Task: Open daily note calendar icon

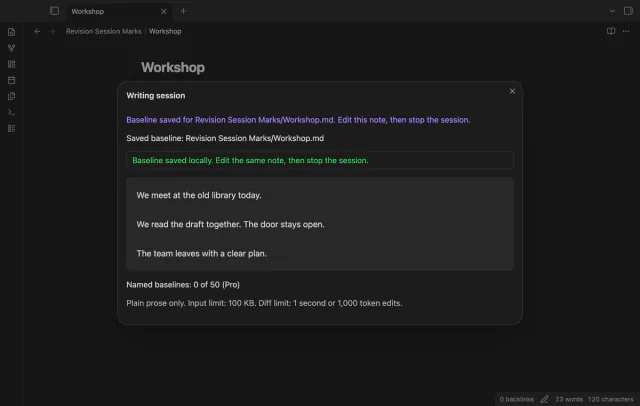Action: point(11,80)
